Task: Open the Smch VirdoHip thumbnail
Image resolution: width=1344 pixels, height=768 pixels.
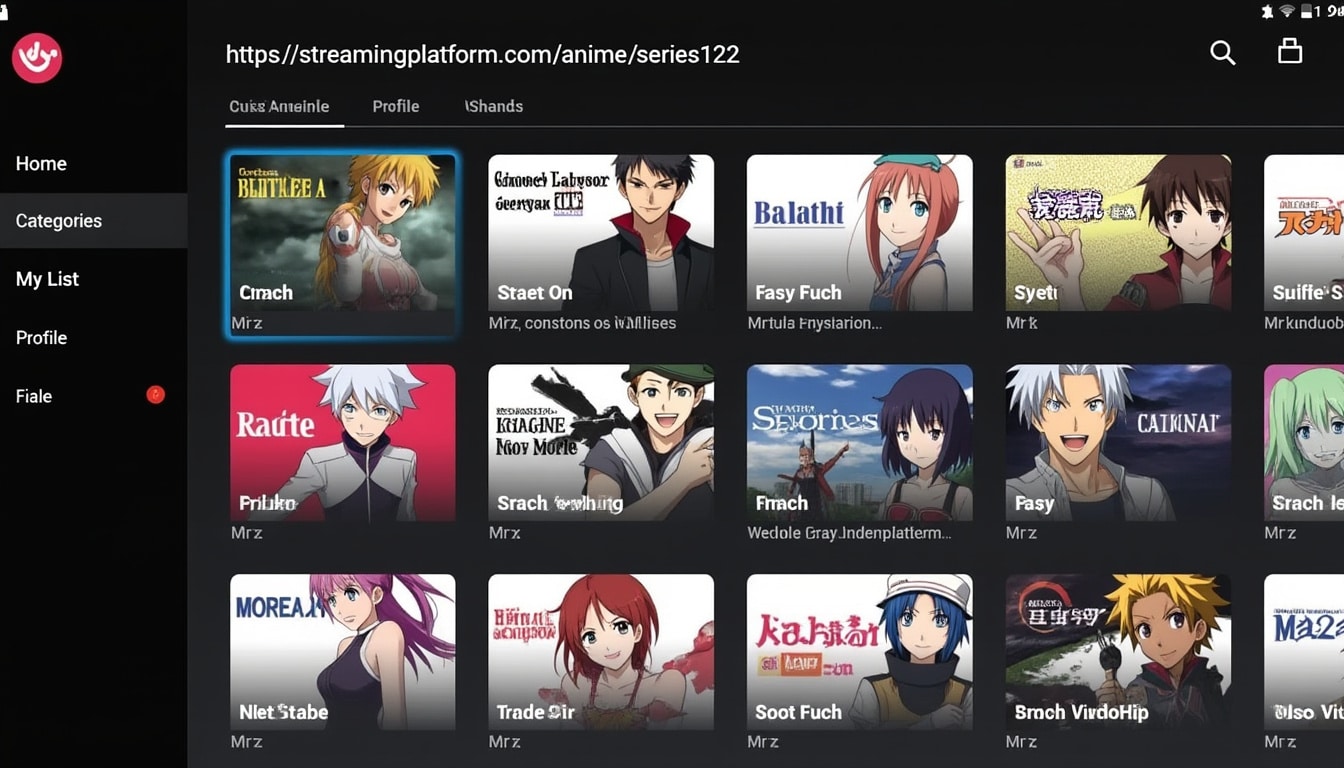Action: coord(1118,652)
